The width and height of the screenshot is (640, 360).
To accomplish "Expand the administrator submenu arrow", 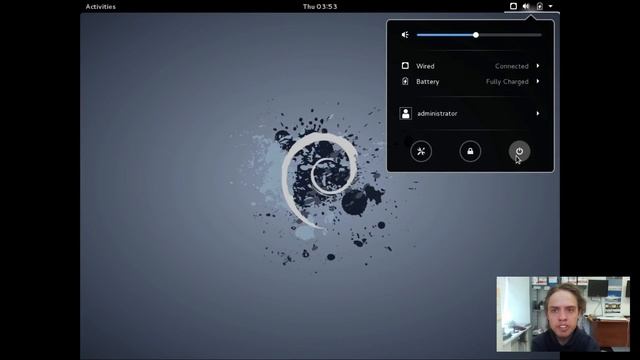I will [x=538, y=113].
